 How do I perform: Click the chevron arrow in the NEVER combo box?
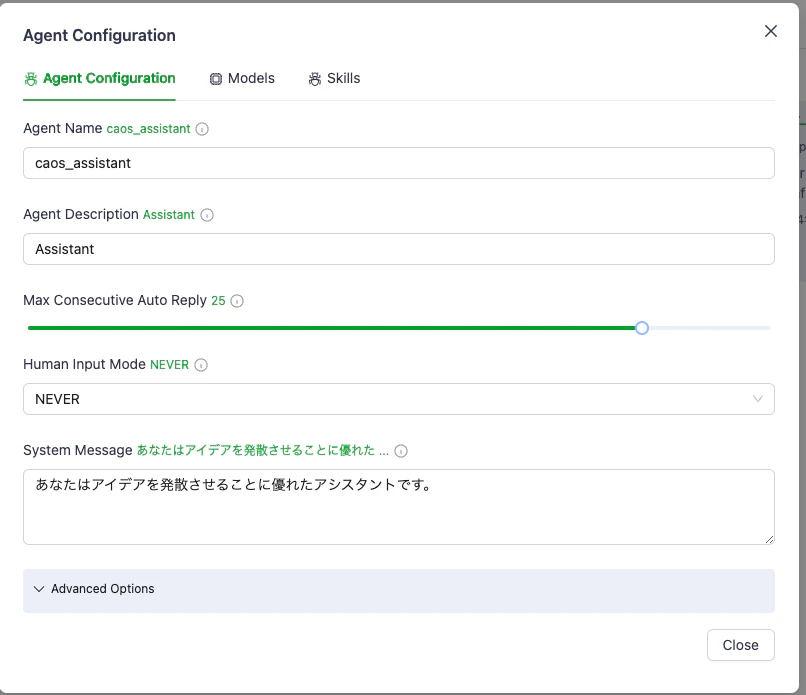pyautogui.click(x=758, y=399)
